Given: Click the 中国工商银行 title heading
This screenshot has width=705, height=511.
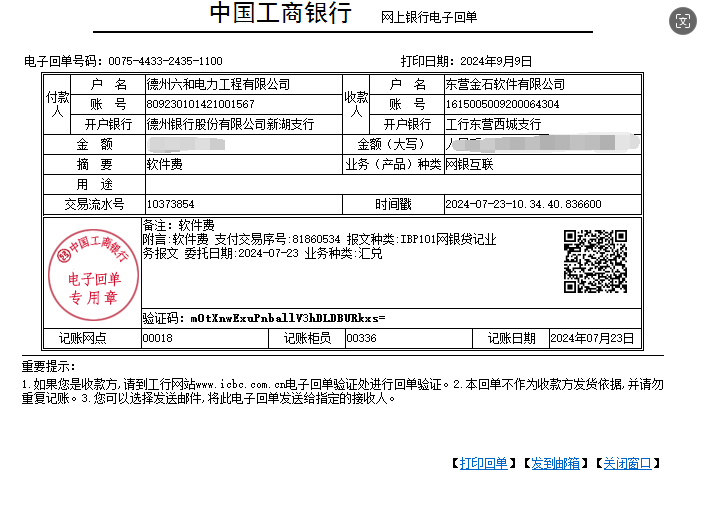Looking at the screenshot, I should pos(281,13).
